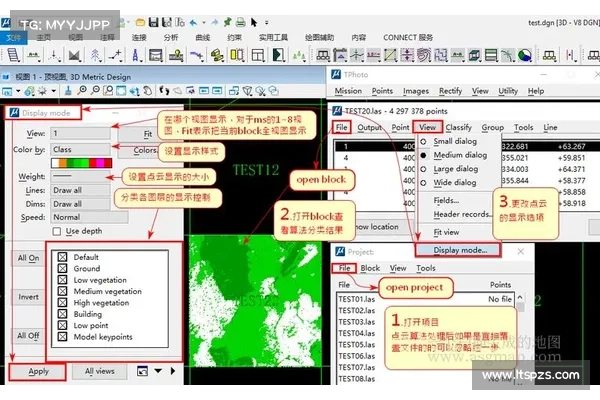600x400 pixels.
Task: Click the Apply button in Display mode
Action: point(38,371)
